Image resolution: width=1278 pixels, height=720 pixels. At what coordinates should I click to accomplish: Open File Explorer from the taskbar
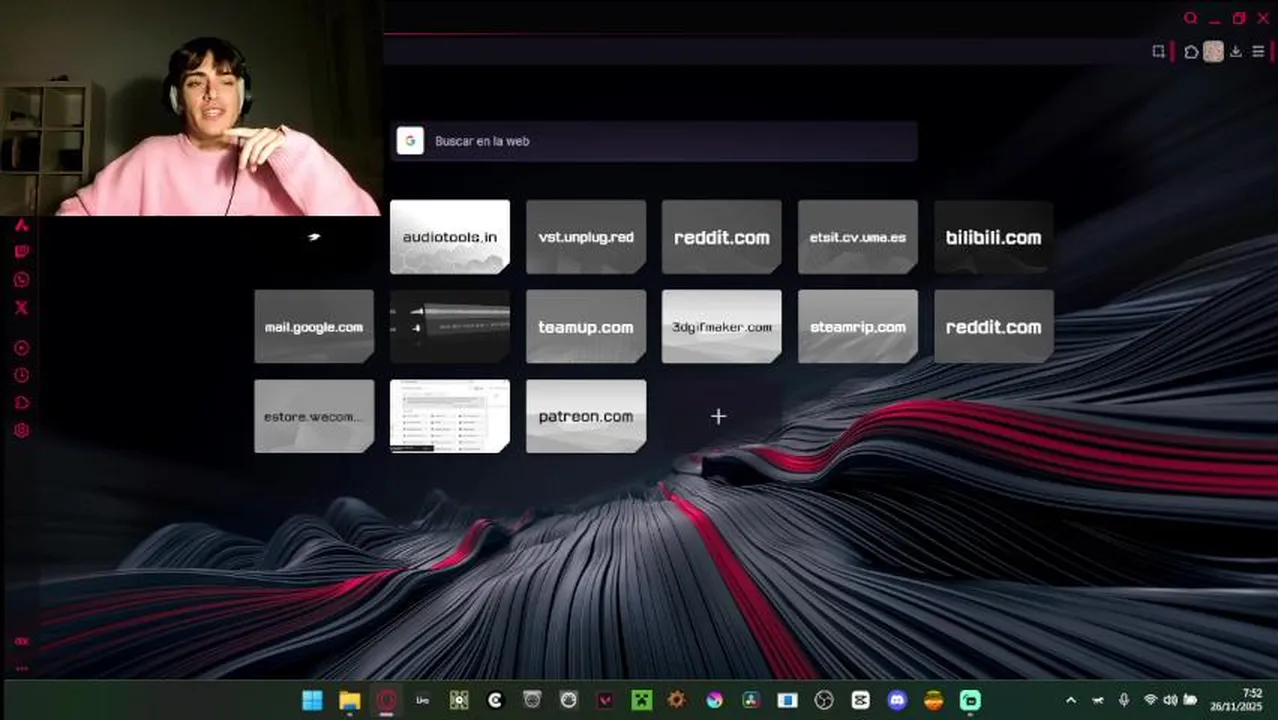(x=349, y=700)
